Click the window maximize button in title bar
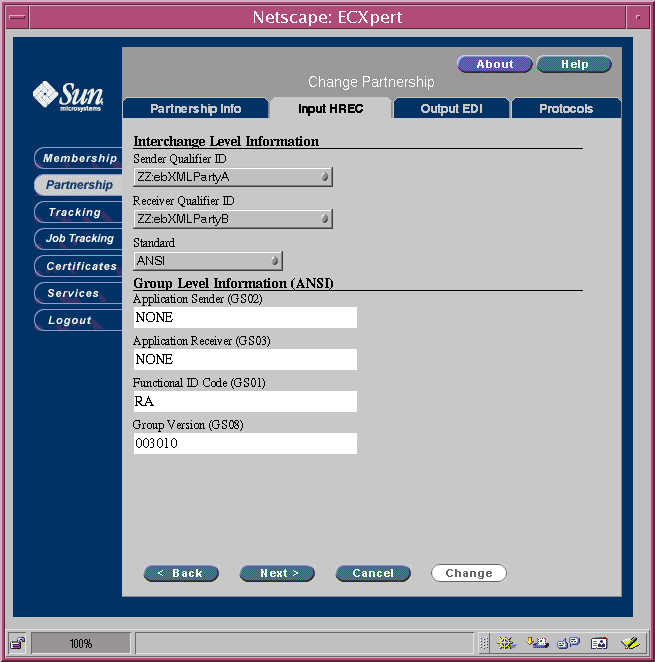Screen dimensions: 655x662 point(638,17)
